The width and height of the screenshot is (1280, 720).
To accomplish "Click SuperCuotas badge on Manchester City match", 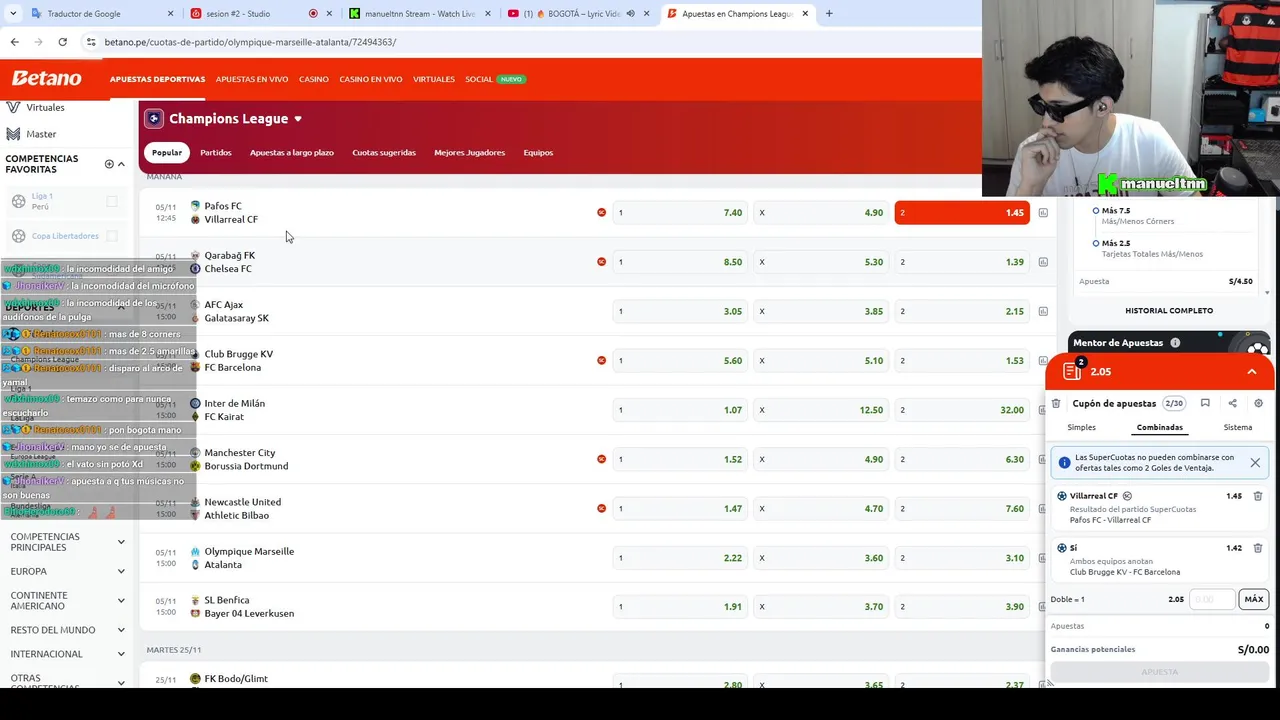I will pos(601,459).
